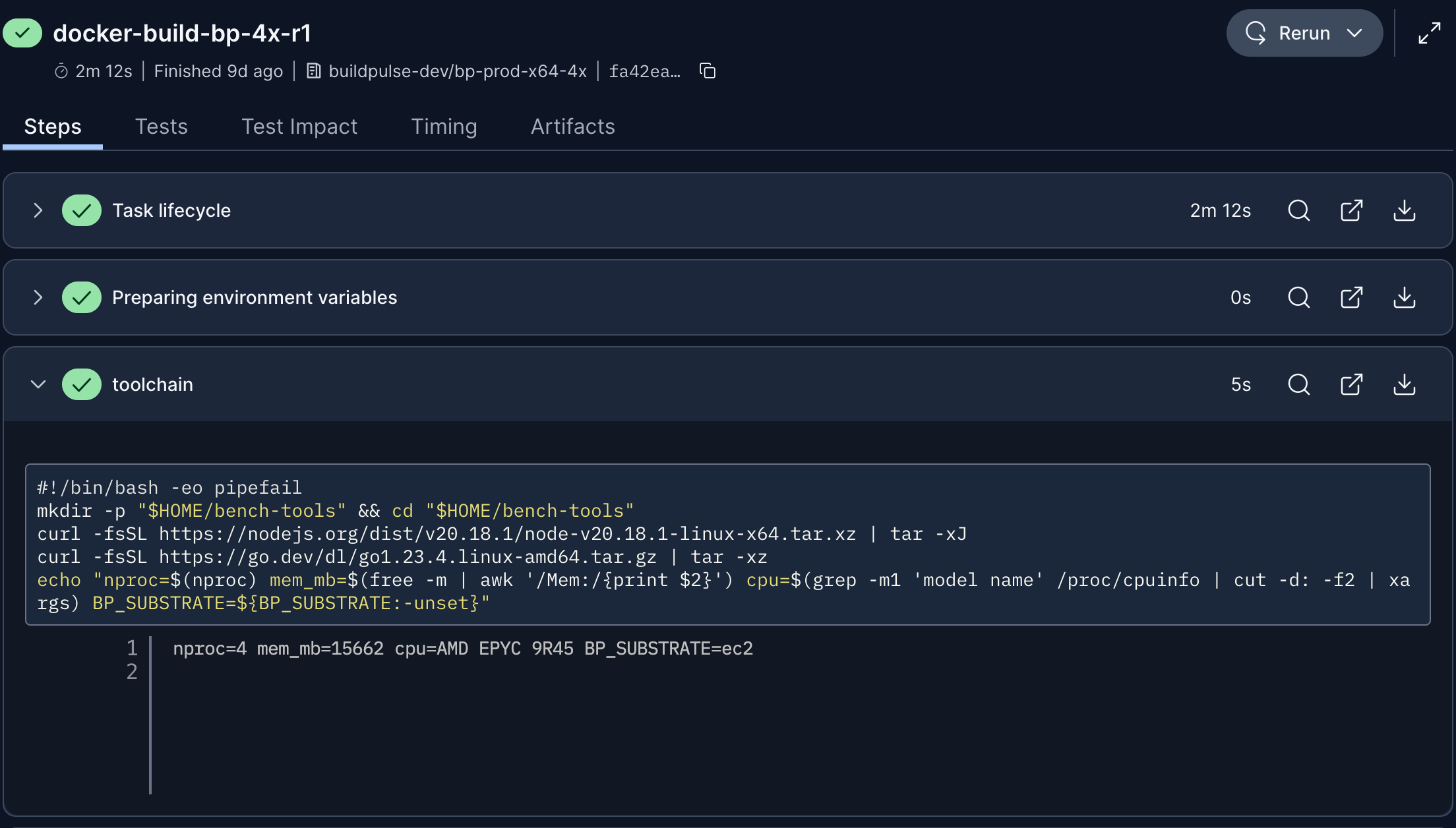Search the toolchain step log
The height and width of the screenshot is (828, 1456).
(x=1299, y=385)
